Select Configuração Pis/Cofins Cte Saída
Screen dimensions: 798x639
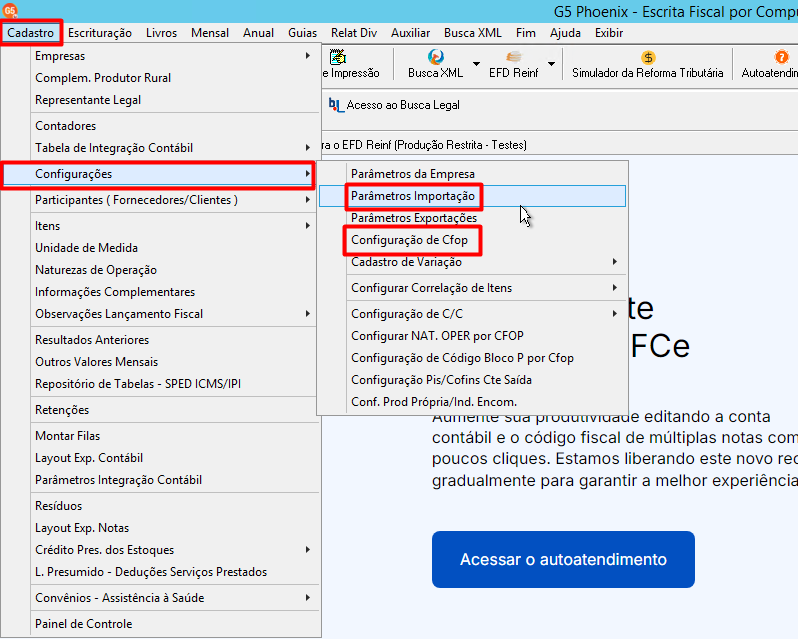(x=472, y=380)
